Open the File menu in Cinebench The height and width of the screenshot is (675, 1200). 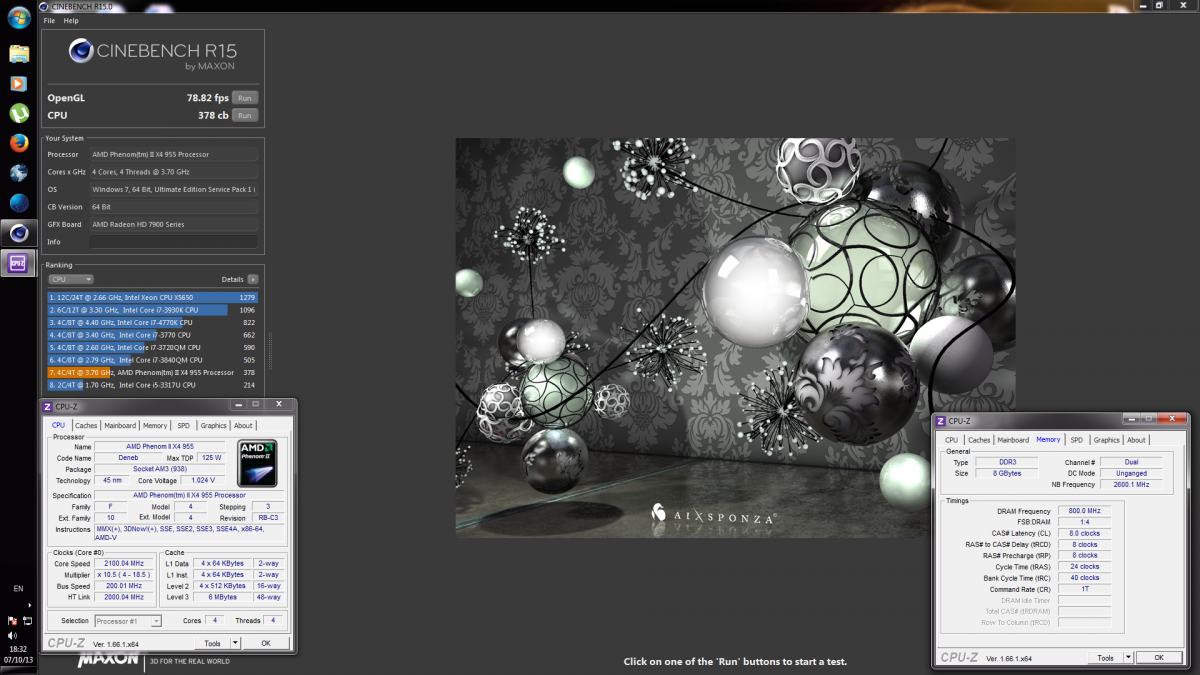49,20
